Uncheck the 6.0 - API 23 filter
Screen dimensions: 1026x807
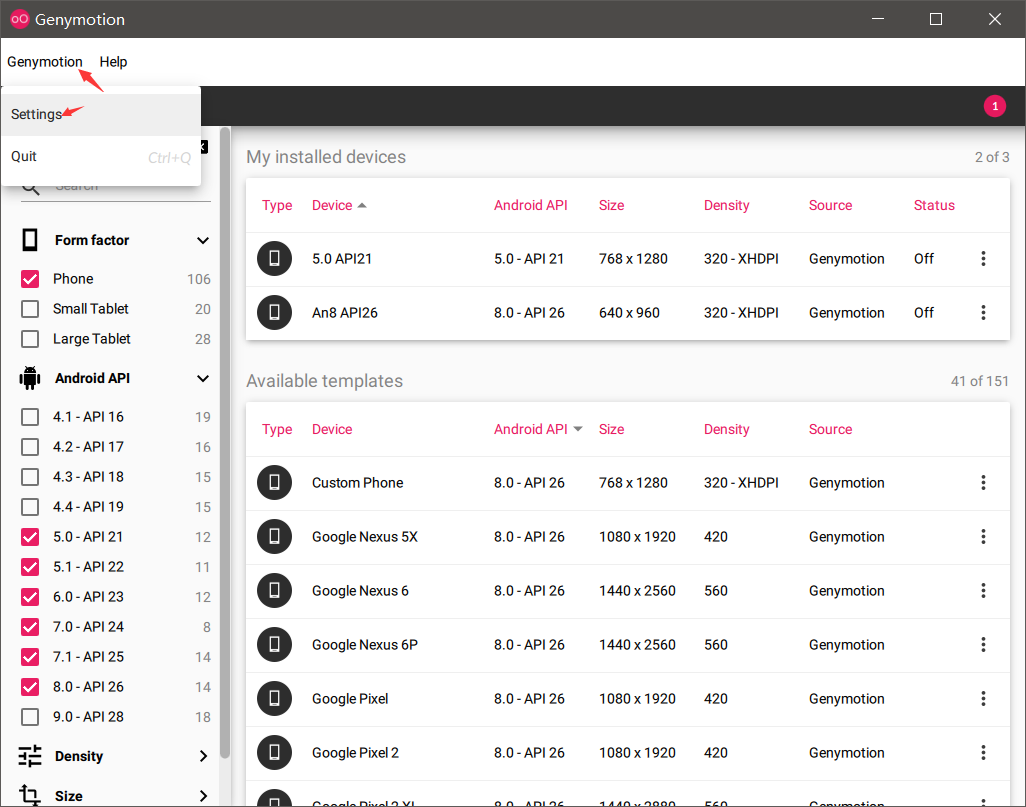(30, 597)
